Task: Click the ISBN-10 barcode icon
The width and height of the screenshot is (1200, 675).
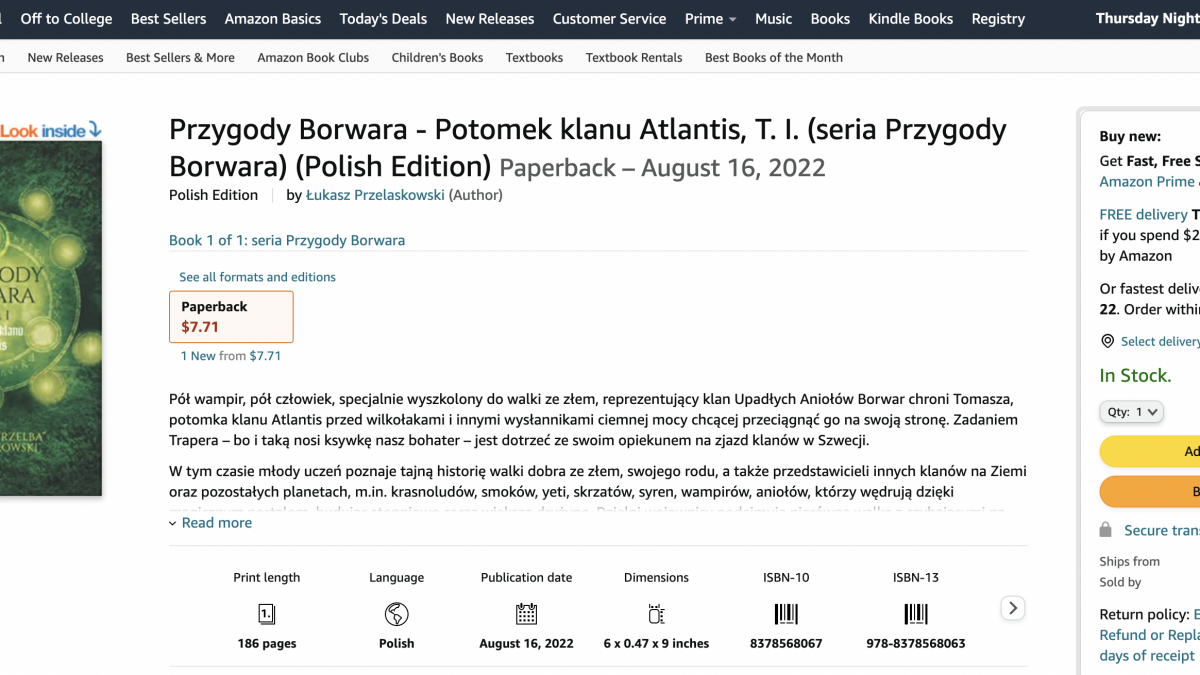Action: (x=786, y=614)
